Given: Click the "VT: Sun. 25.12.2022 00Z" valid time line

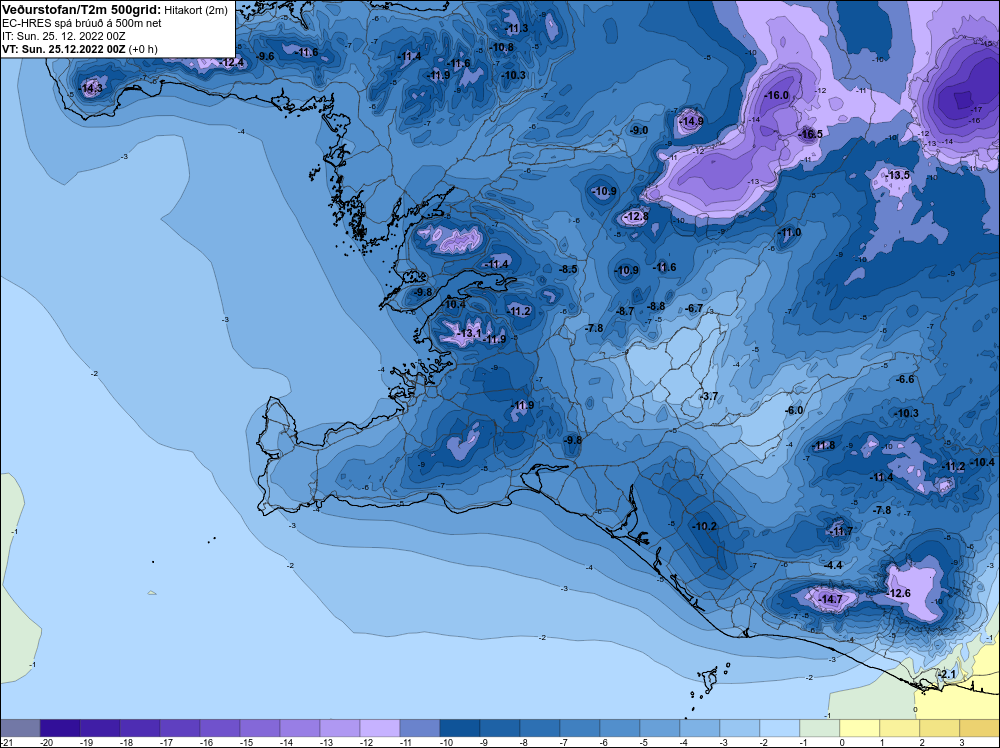Looking at the screenshot, I should pyautogui.click(x=64, y=49).
